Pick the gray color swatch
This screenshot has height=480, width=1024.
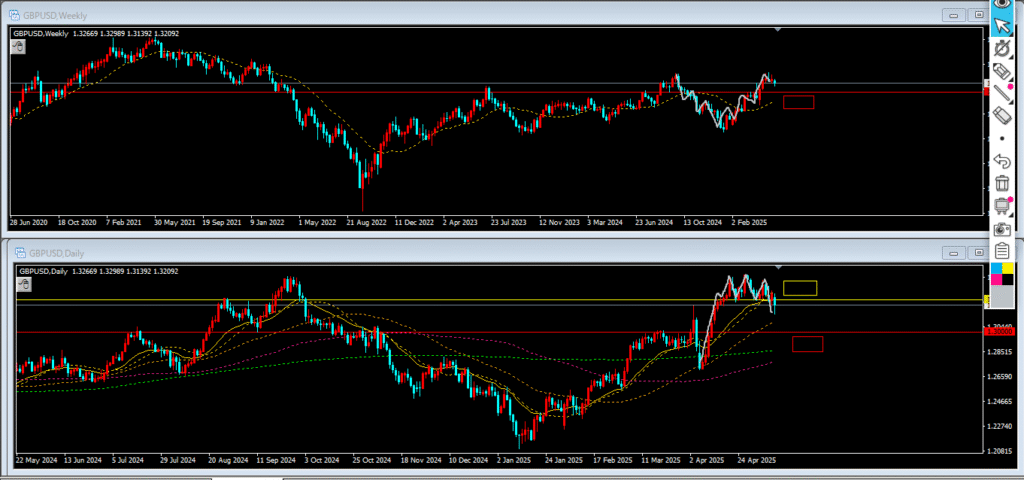coord(1002,295)
